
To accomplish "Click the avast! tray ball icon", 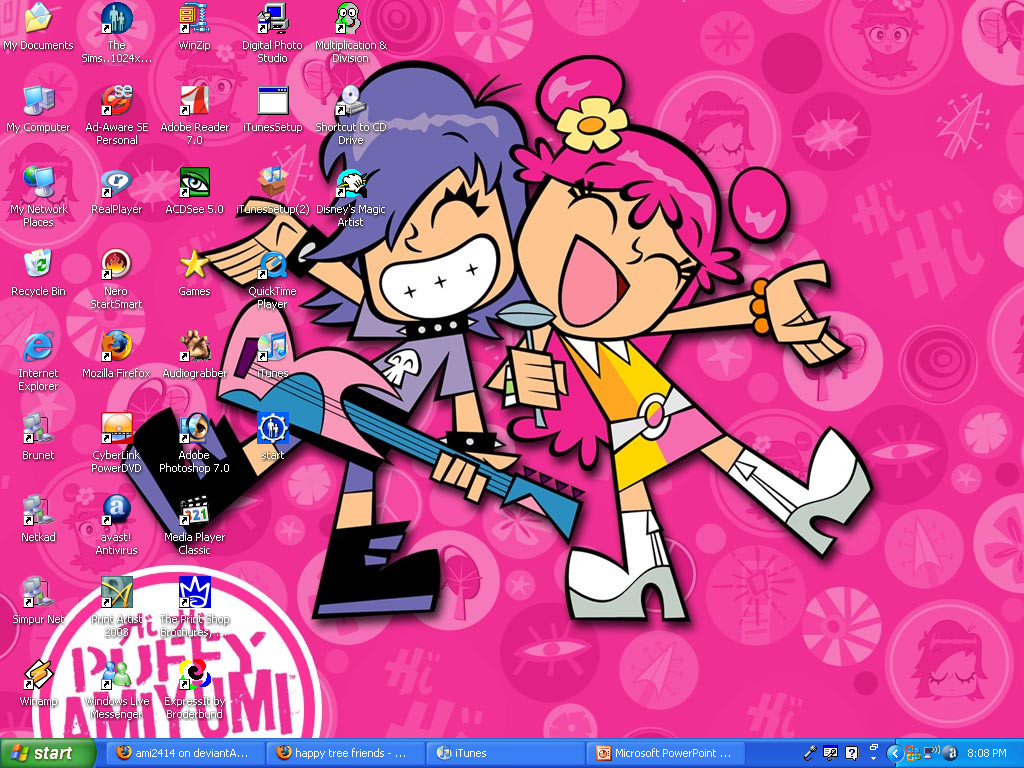I will 950,753.
